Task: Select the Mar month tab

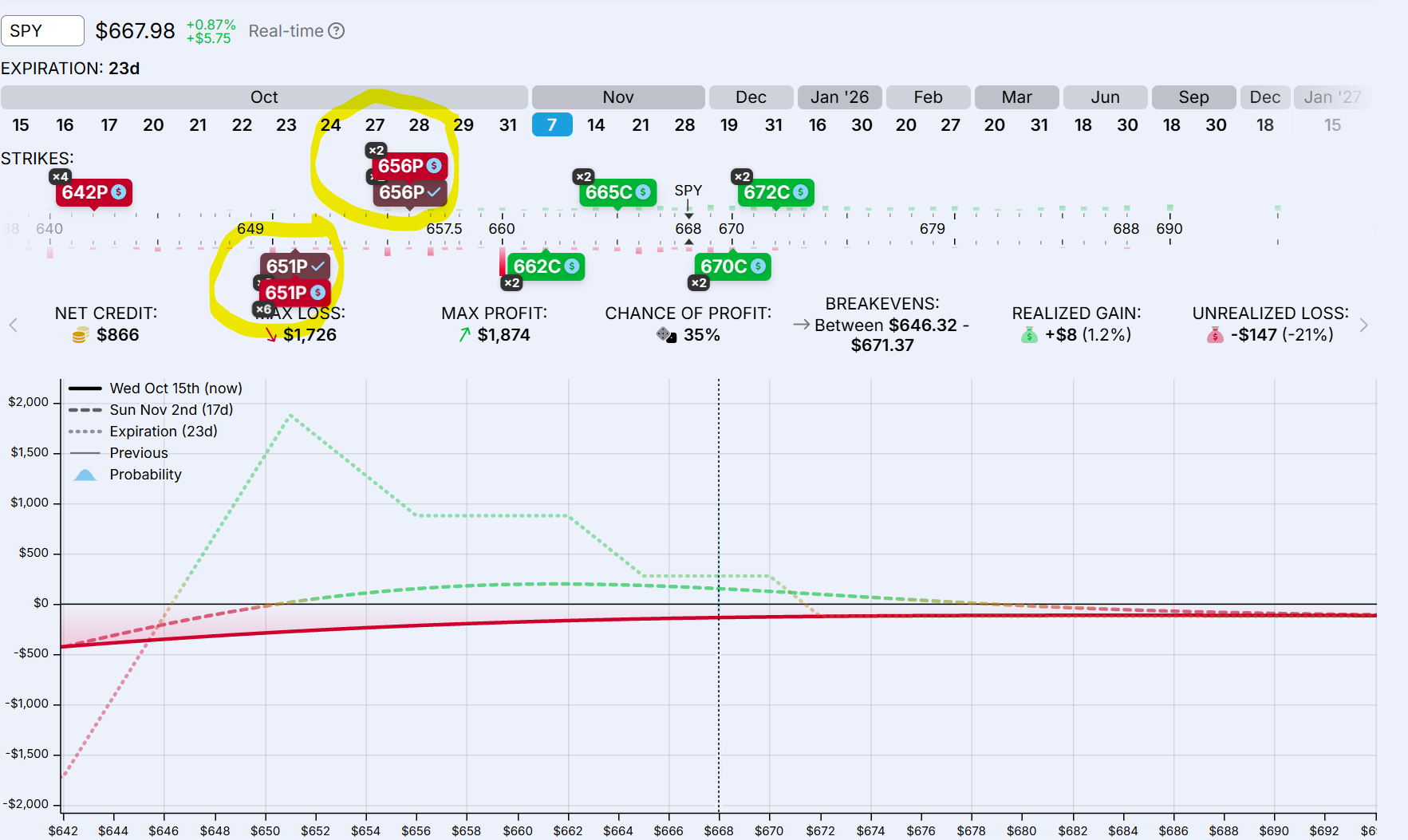Action: [1016, 97]
